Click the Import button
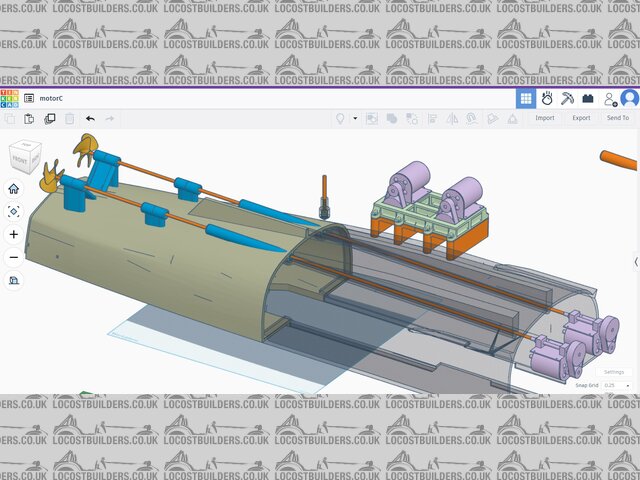The width and height of the screenshot is (640, 480). [544, 118]
